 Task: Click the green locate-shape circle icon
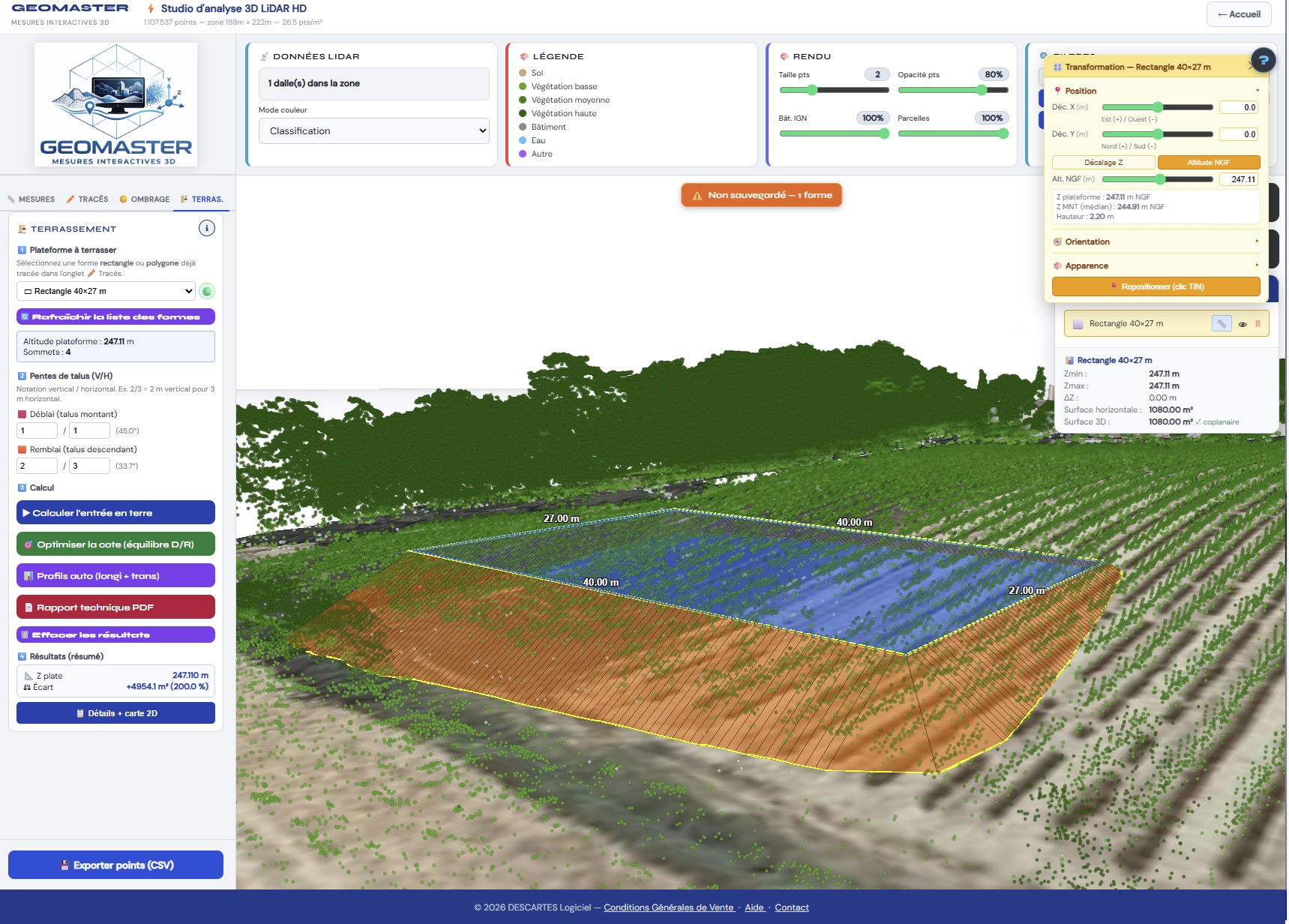click(x=208, y=291)
